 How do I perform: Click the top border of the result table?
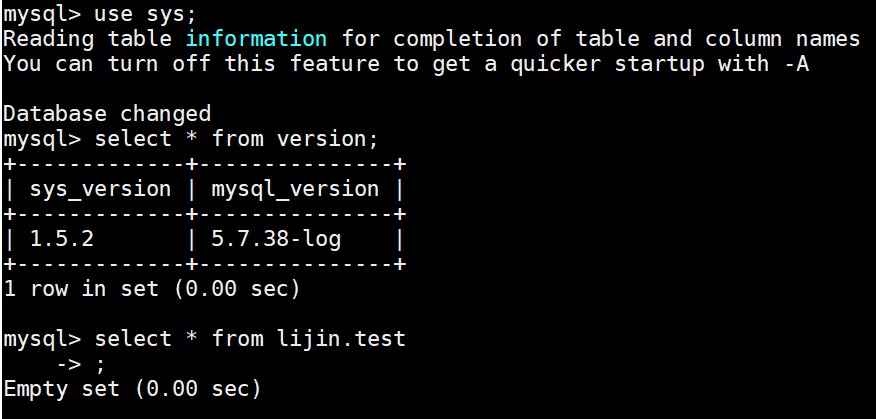(204, 164)
